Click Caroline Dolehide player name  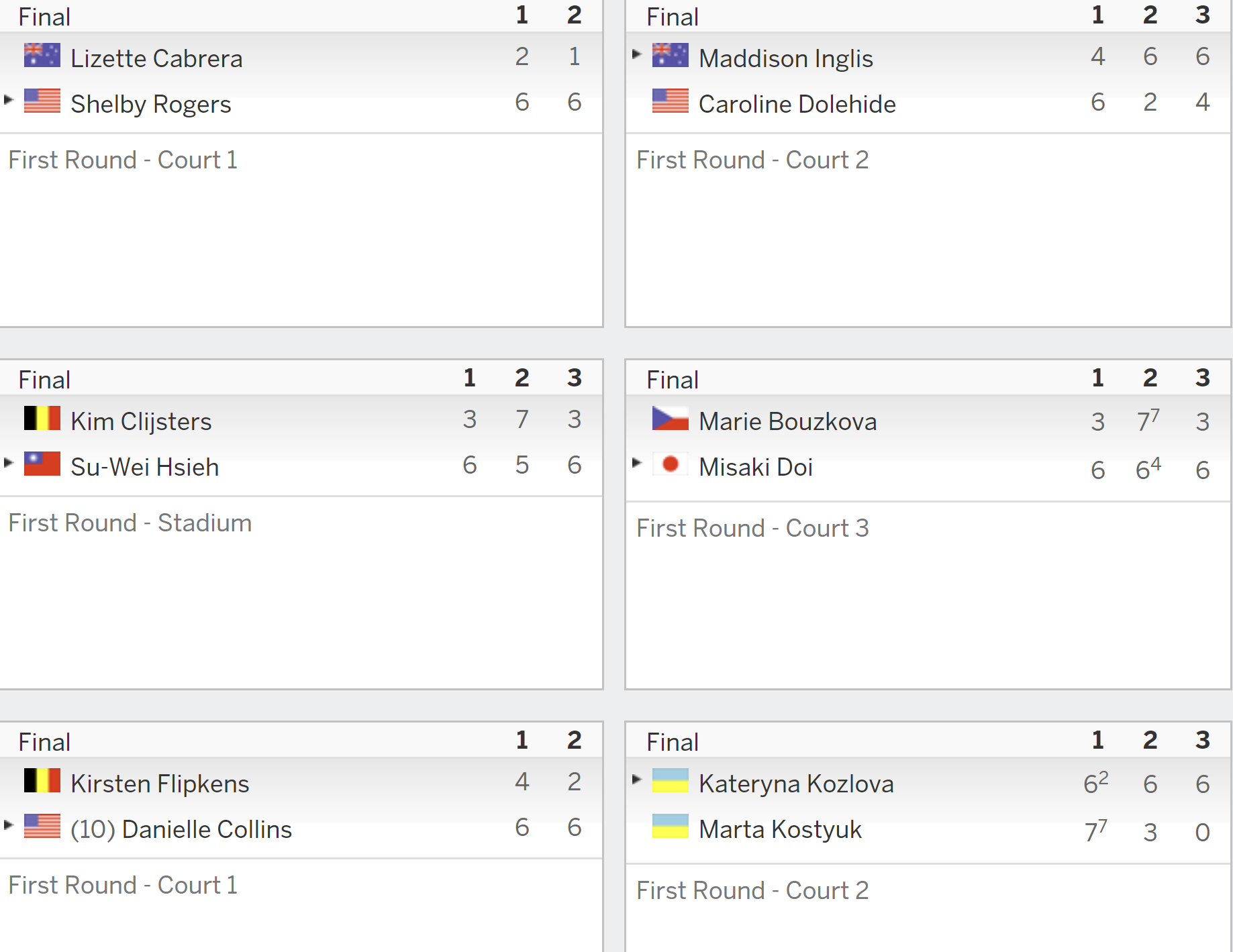click(x=797, y=104)
